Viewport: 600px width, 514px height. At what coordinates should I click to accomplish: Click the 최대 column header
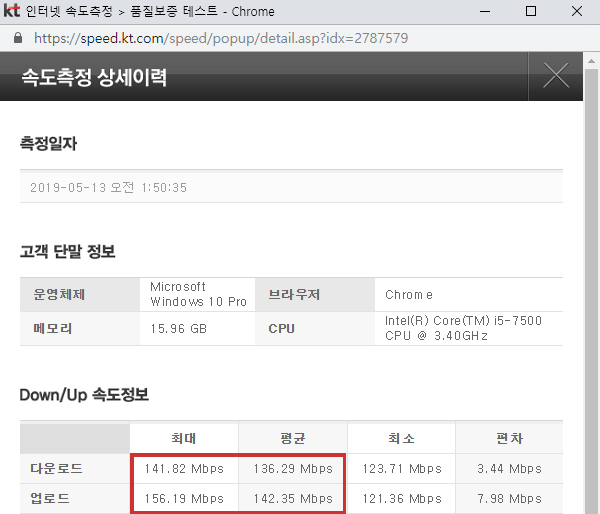pos(184,438)
